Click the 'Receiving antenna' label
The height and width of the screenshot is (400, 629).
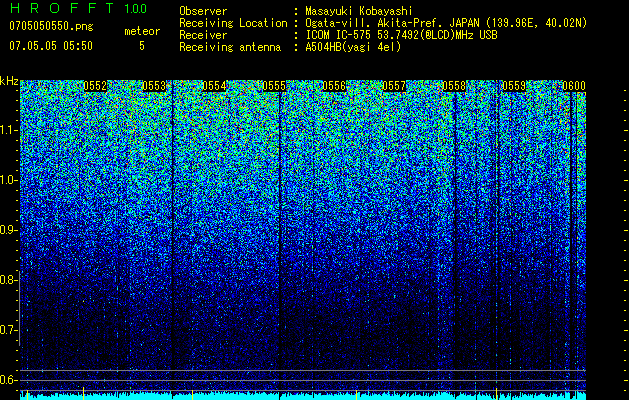[230, 47]
